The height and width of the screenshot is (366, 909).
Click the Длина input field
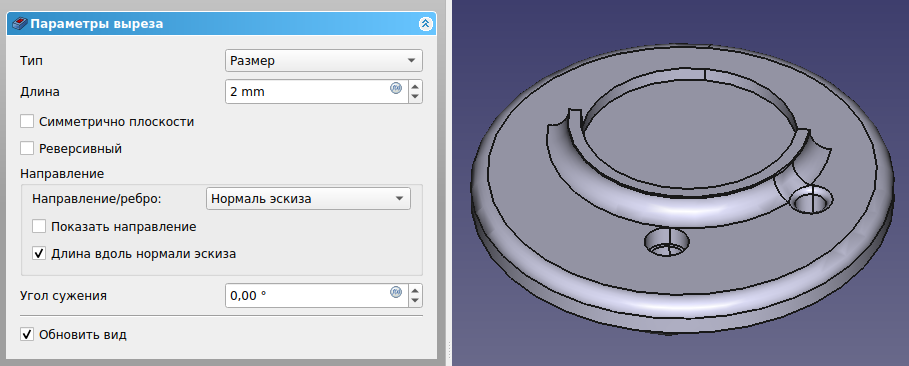click(x=317, y=92)
